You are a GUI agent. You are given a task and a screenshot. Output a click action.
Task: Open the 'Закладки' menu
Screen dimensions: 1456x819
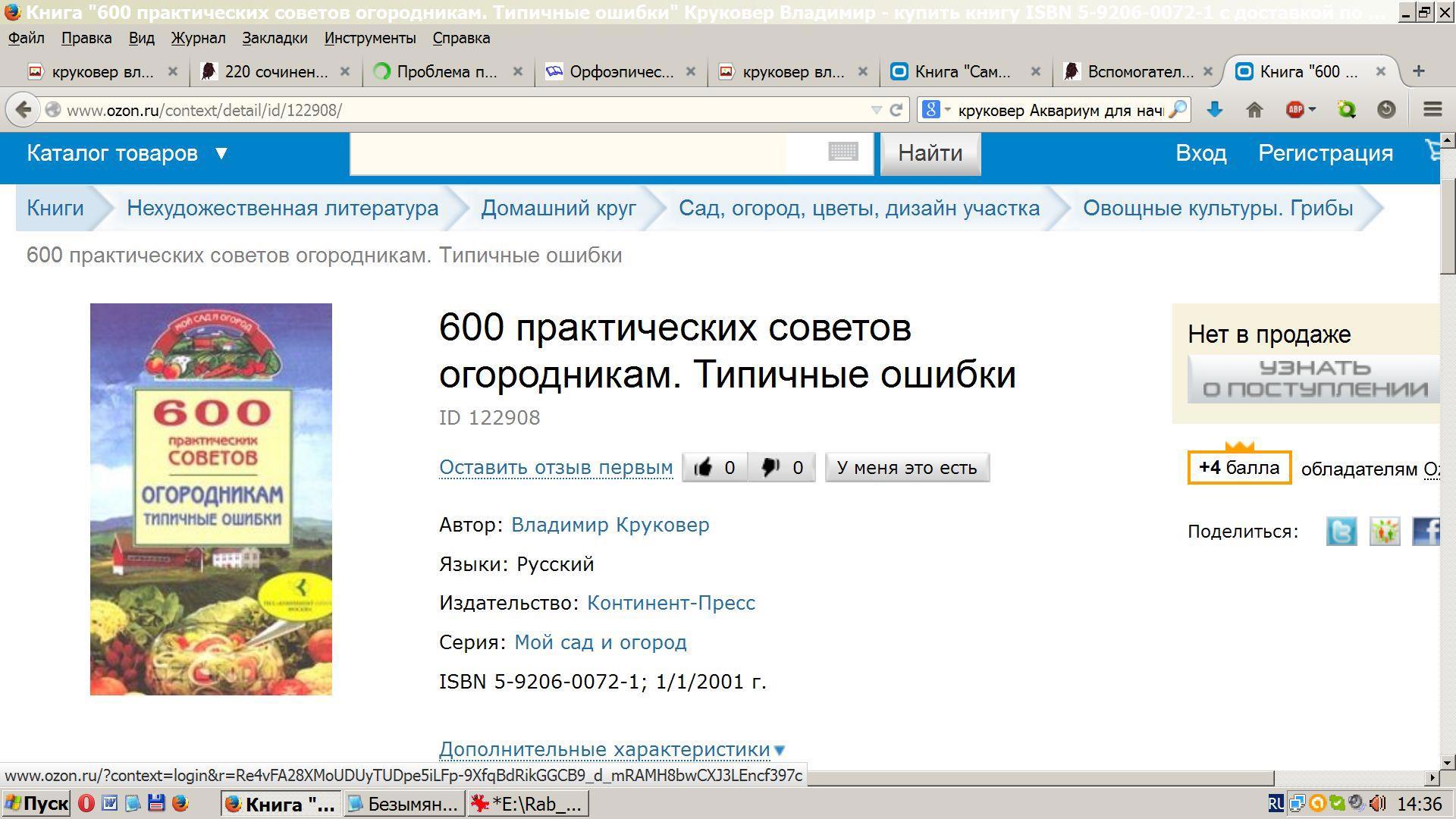[x=275, y=38]
